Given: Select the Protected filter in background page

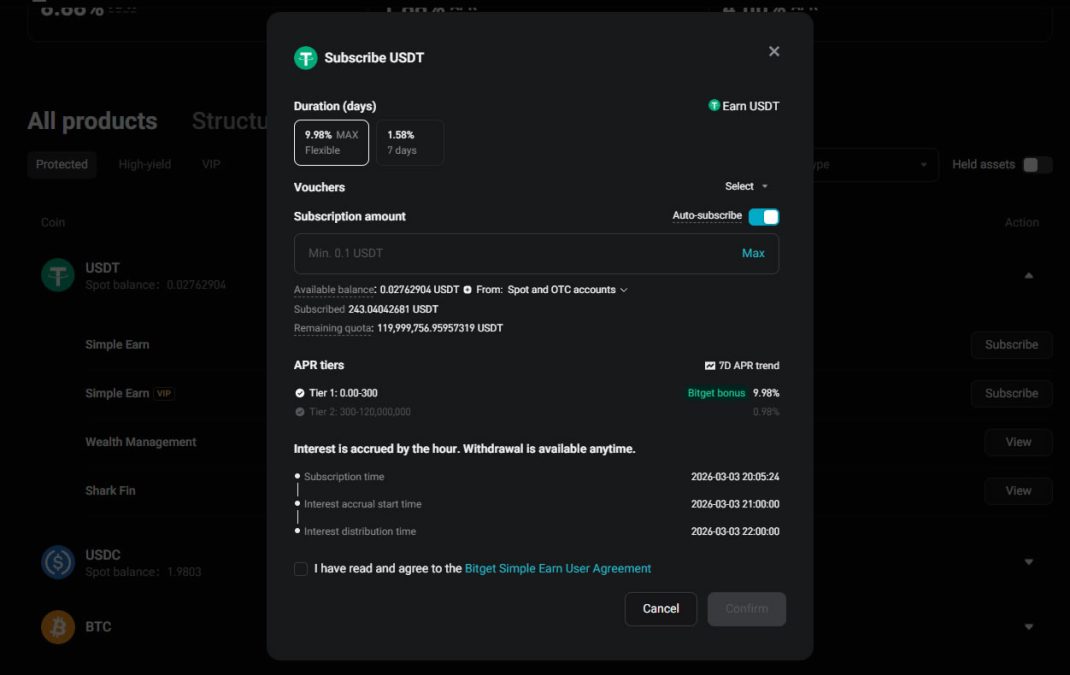Looking at the screenshot, I should pos(61,164).
